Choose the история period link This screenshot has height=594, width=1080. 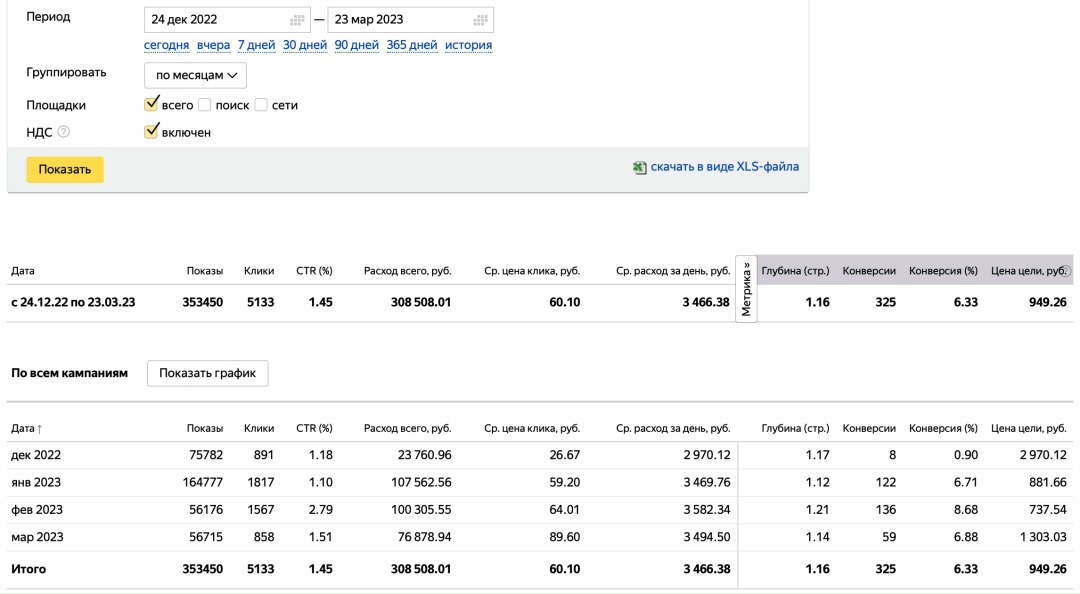coord(468,45)
